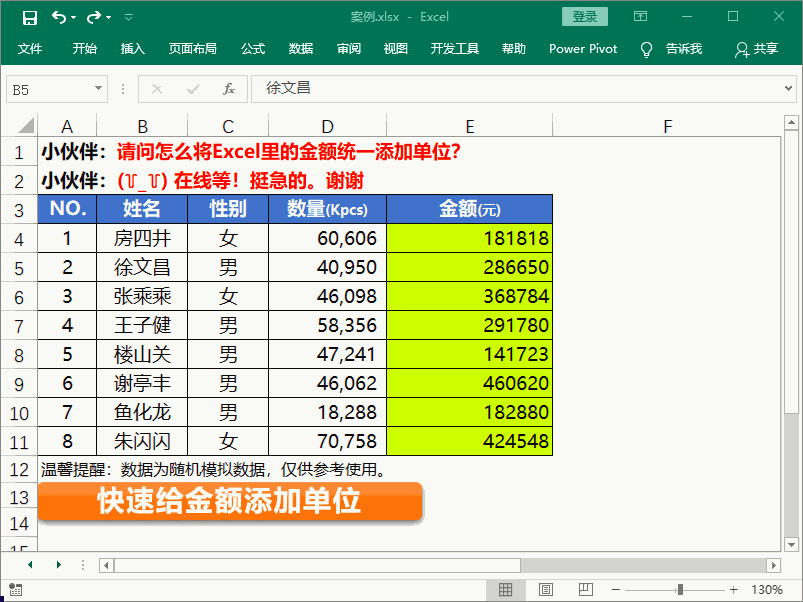The width and height of the screenshot is (803, 602).
Task: Open the Redo history dropdown arrow
Action: coord(109,18)
